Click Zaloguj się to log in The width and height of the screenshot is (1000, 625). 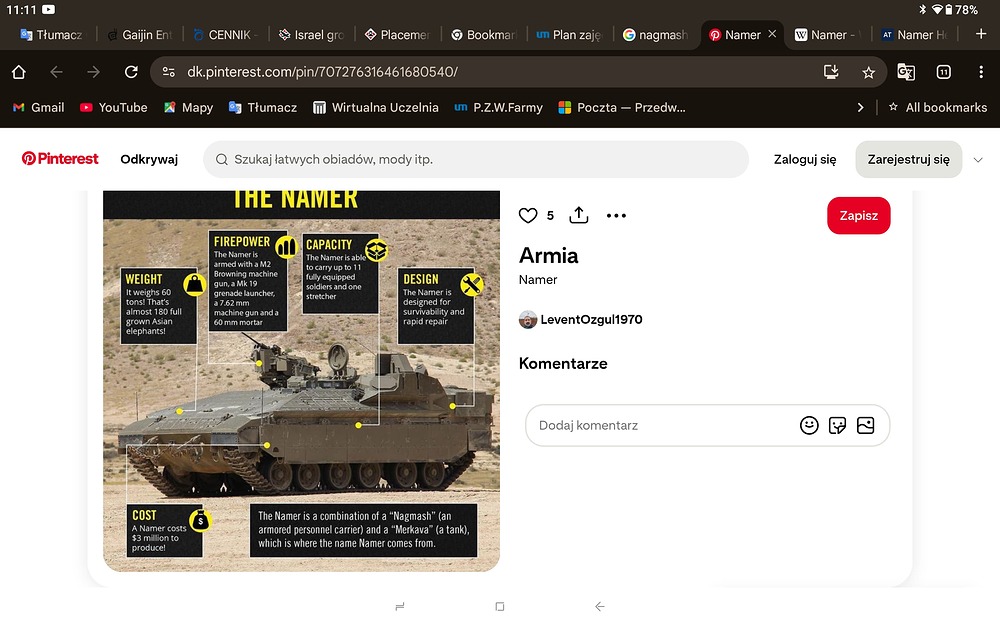[805, 159]
